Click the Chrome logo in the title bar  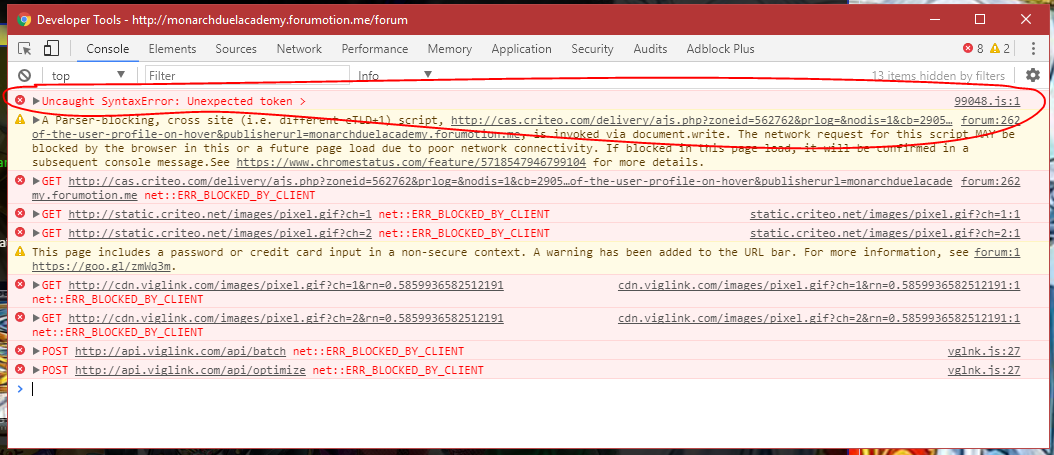click(24, 19)
